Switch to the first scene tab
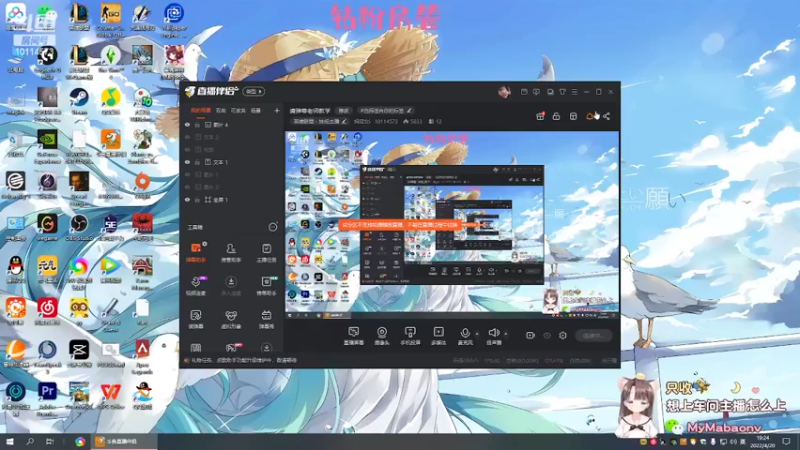This screenshot has height=450, width=800. click(201, 110)
